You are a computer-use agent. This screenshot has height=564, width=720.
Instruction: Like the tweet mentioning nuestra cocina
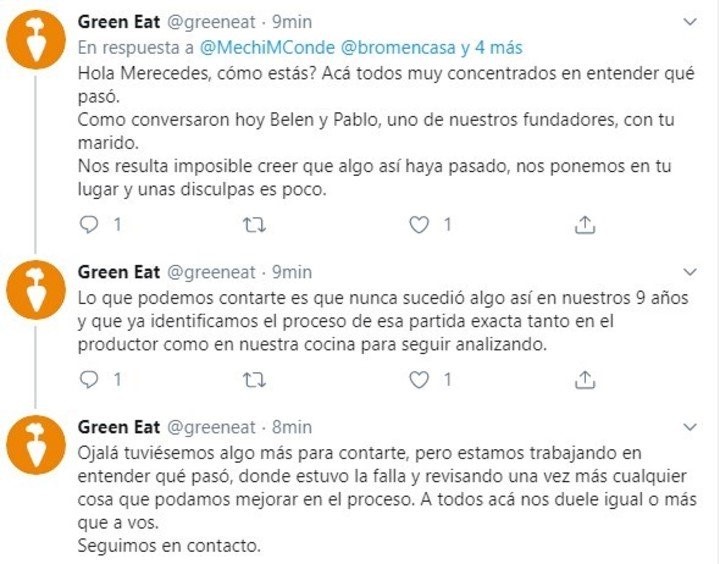tap(421, 379)
